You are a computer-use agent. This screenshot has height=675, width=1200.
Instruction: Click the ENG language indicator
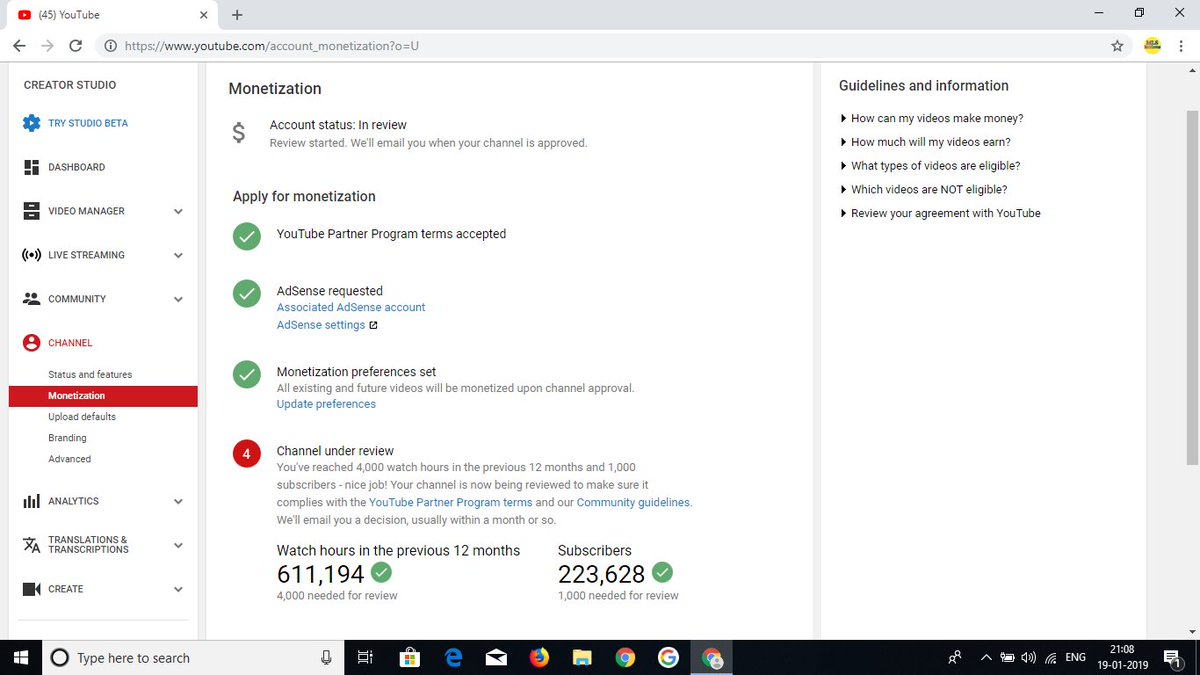coord(1076,657)
